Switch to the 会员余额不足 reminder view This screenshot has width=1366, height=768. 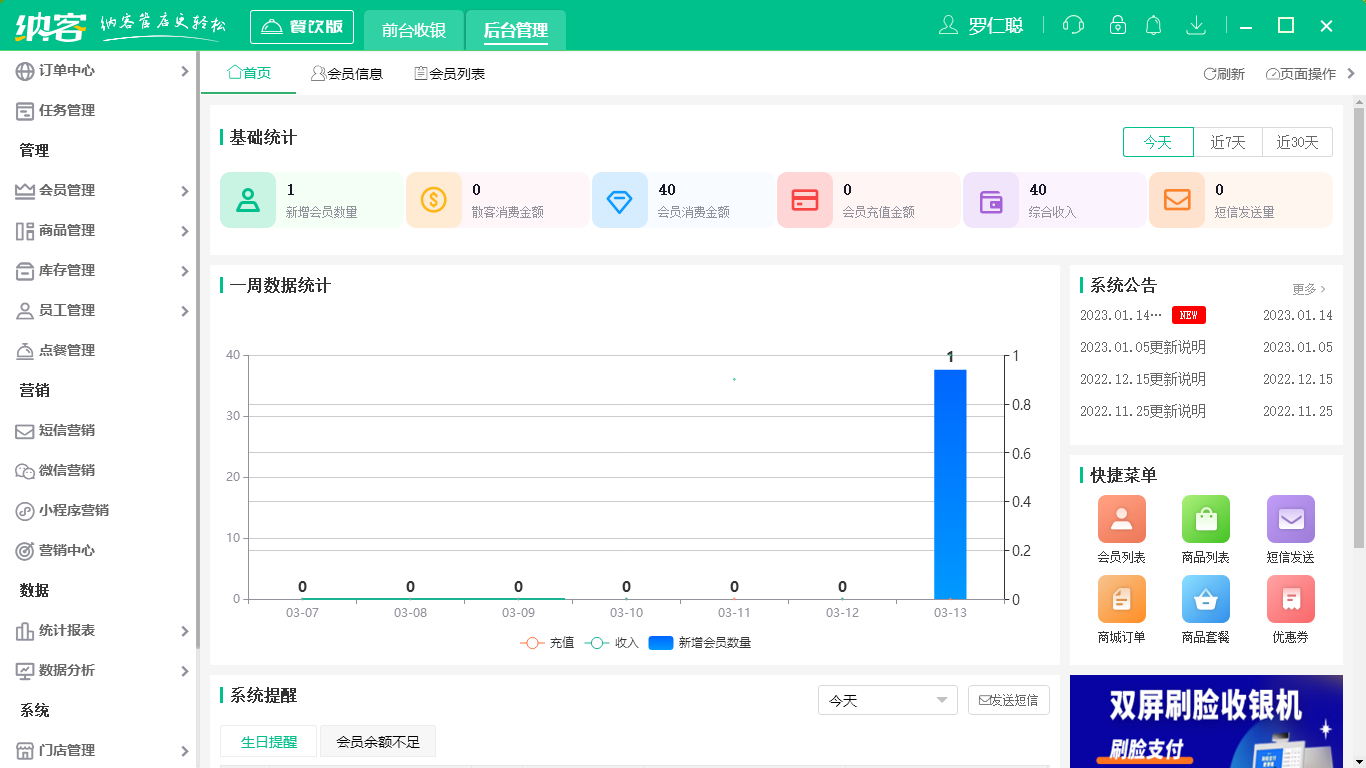(377, 741)
